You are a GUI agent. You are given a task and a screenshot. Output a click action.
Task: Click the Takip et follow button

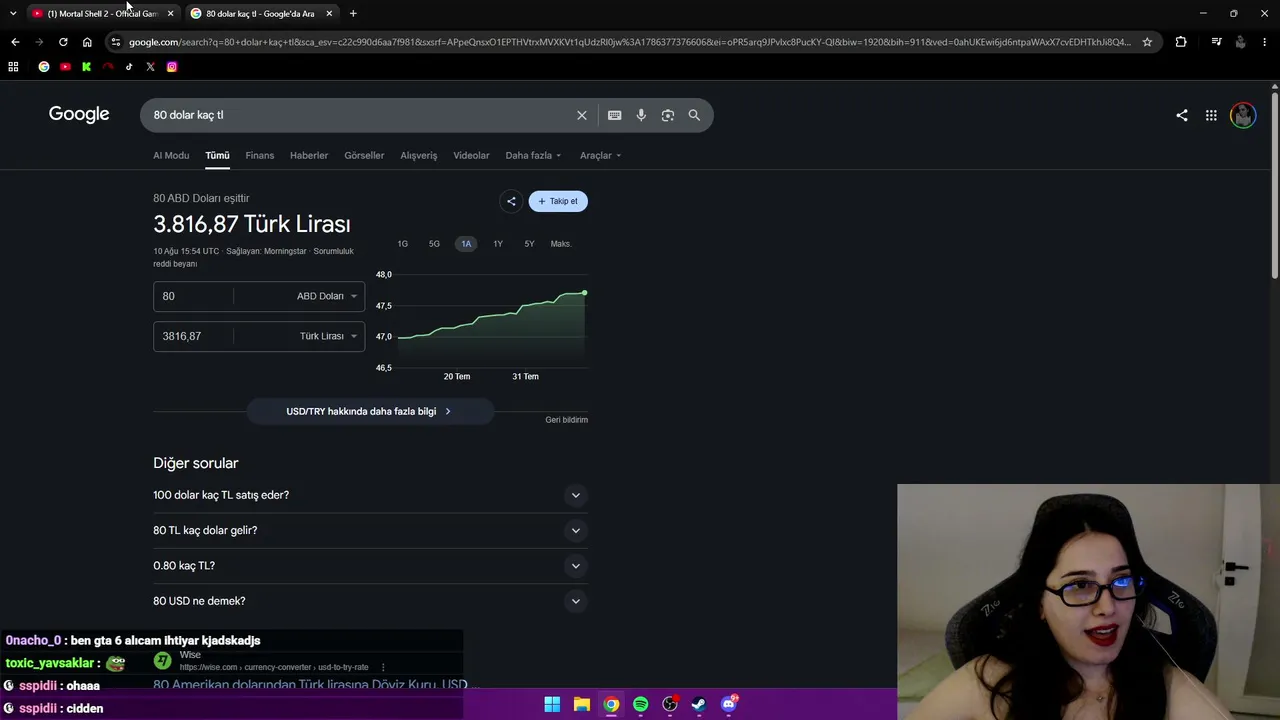point(558,201)
